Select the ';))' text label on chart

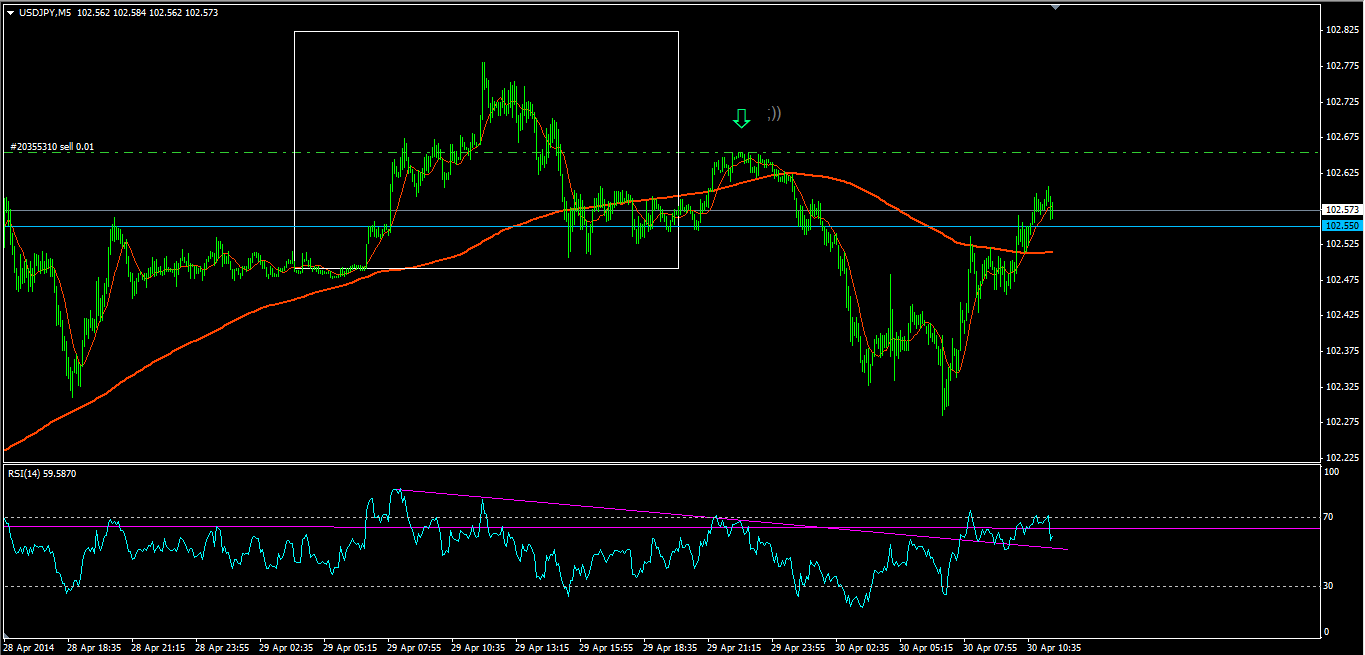775,113
